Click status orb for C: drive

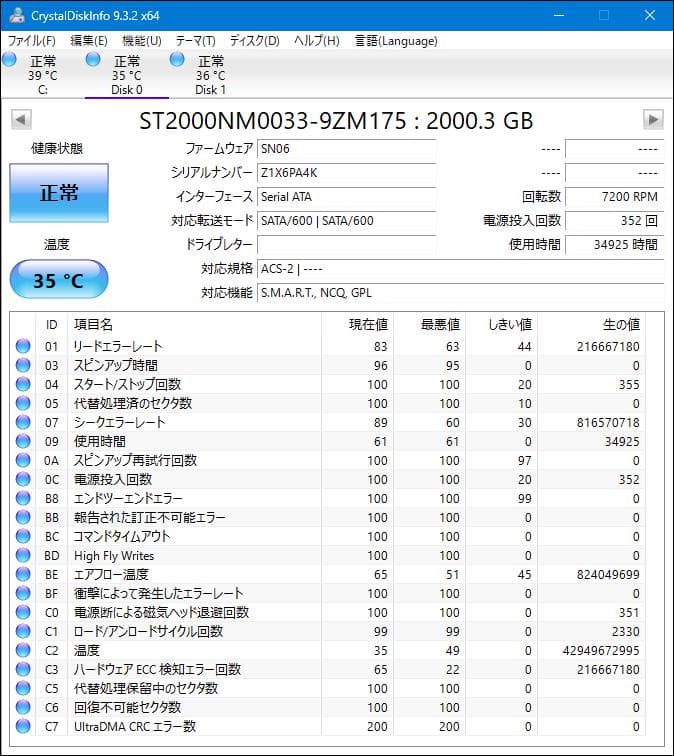tap(9, 60)
